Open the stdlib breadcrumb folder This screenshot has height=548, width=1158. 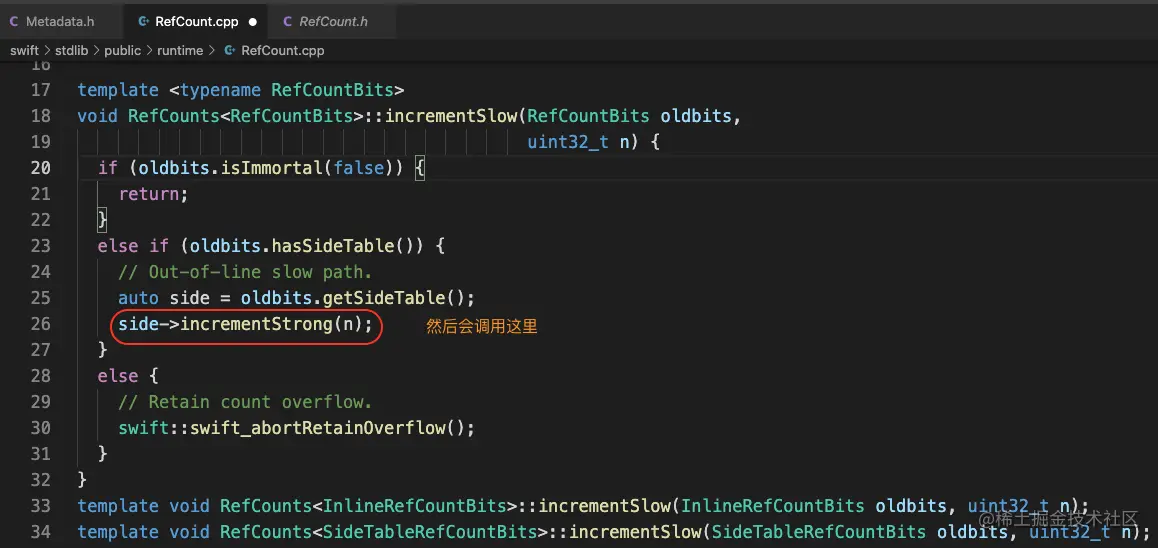click(x=72, y=50)
